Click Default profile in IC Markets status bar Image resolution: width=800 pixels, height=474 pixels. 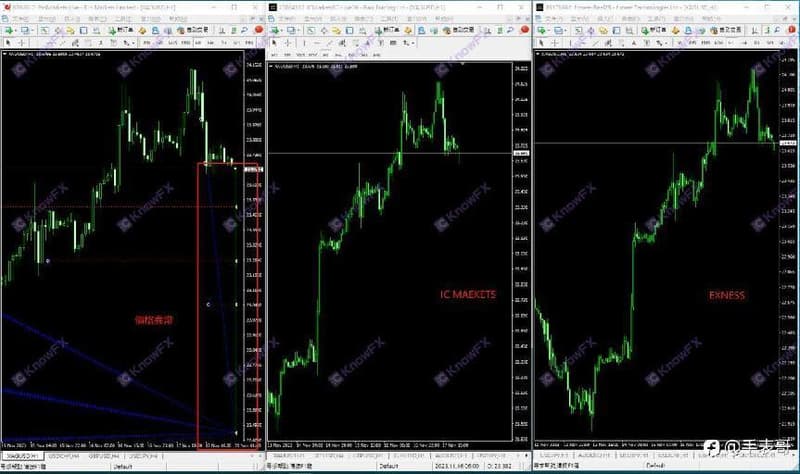point(388,466)
